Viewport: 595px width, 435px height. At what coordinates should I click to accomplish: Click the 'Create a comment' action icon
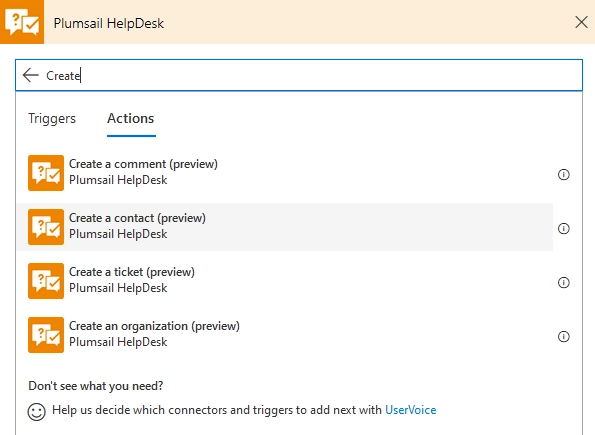click(46, 173)
